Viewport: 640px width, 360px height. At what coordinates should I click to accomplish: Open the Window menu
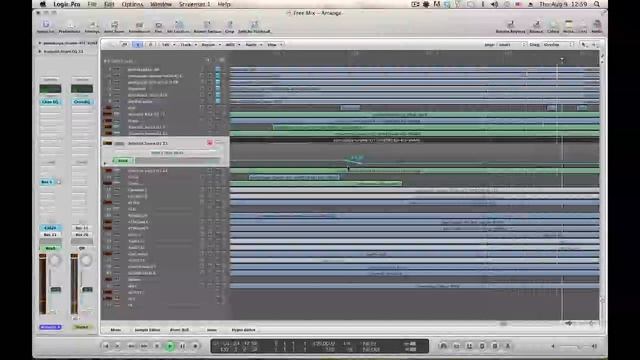click(x=161, y=4)
